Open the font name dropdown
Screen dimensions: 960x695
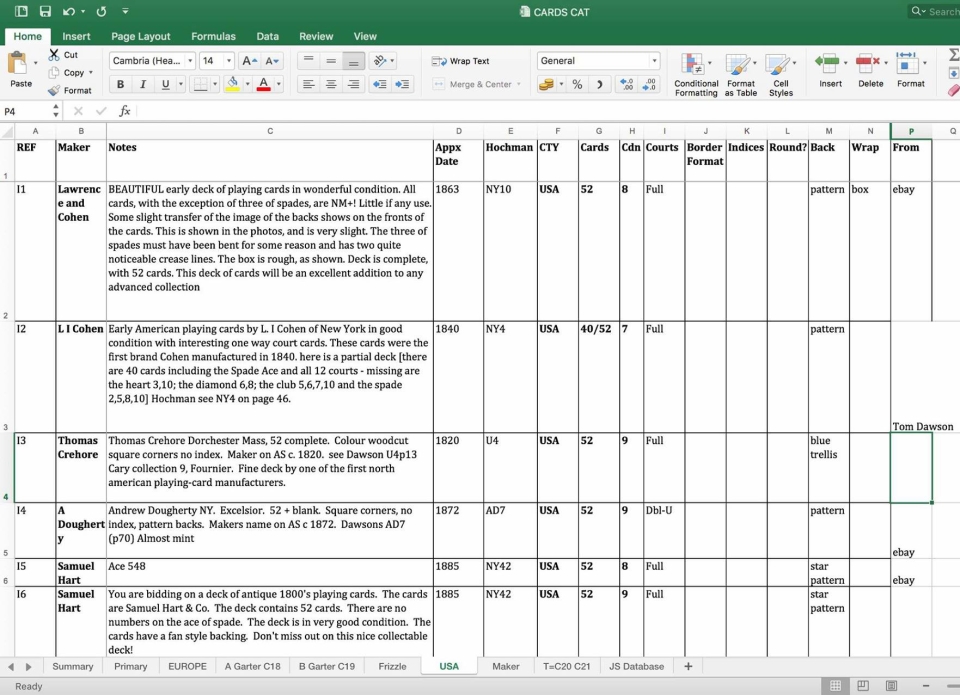(x=190, y=61)
